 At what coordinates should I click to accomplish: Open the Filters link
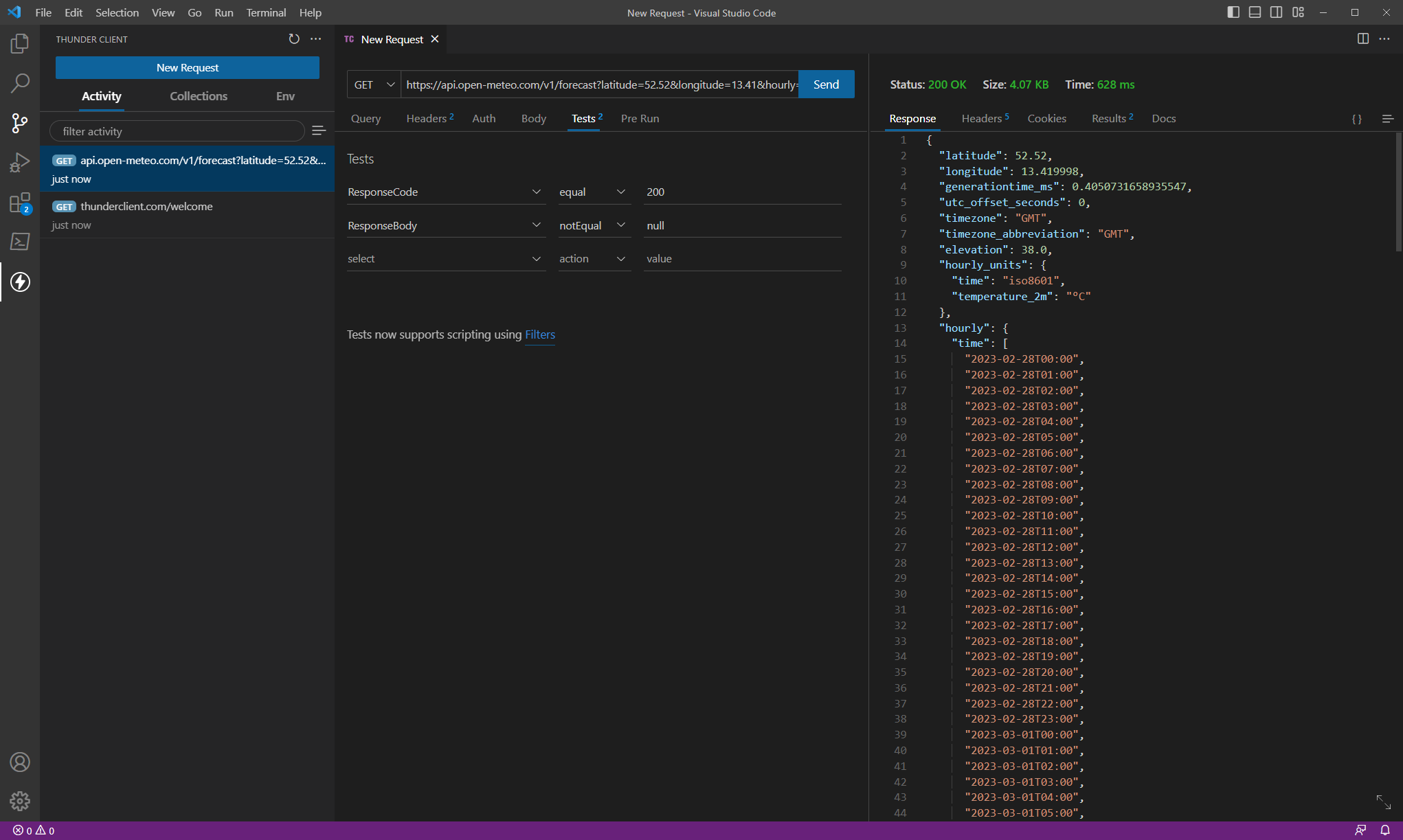point(539,334)
